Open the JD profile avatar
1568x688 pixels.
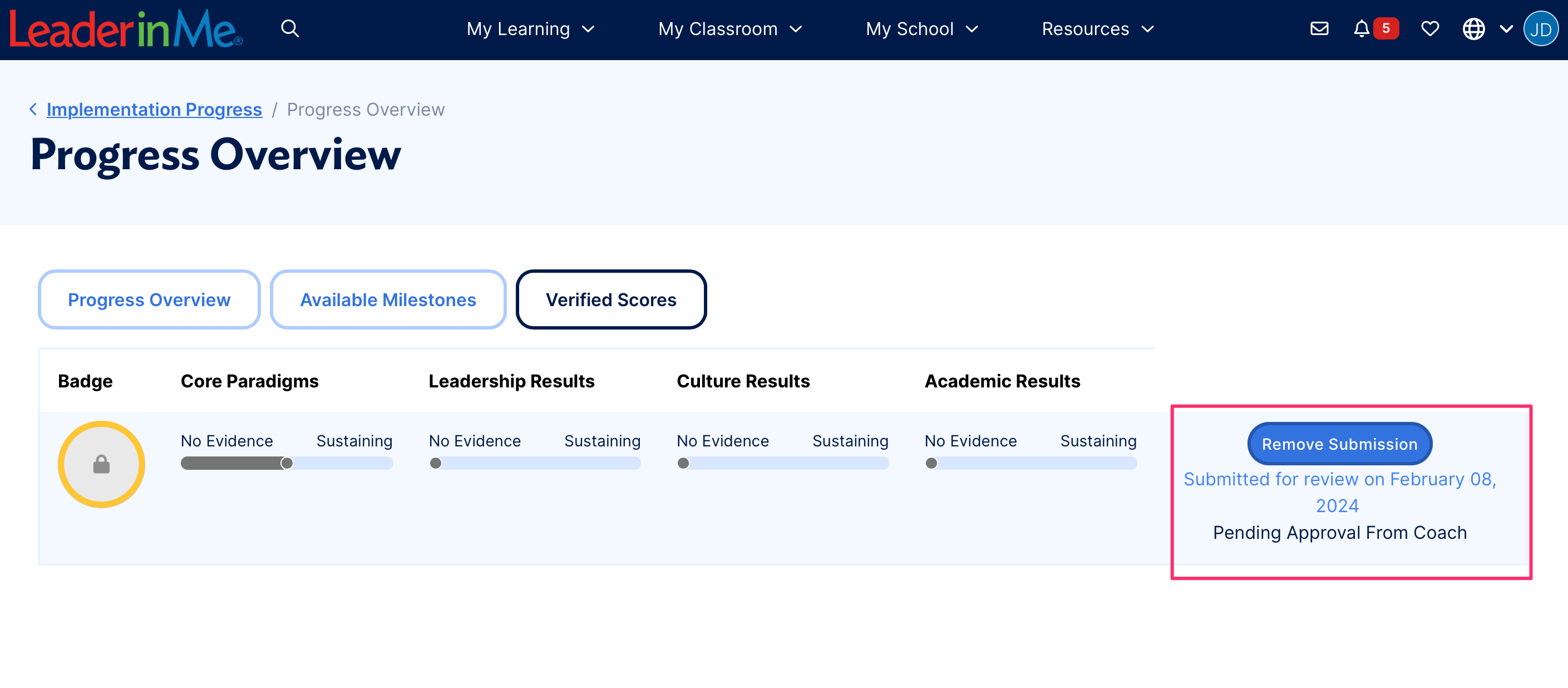(x=1540, y=28)
